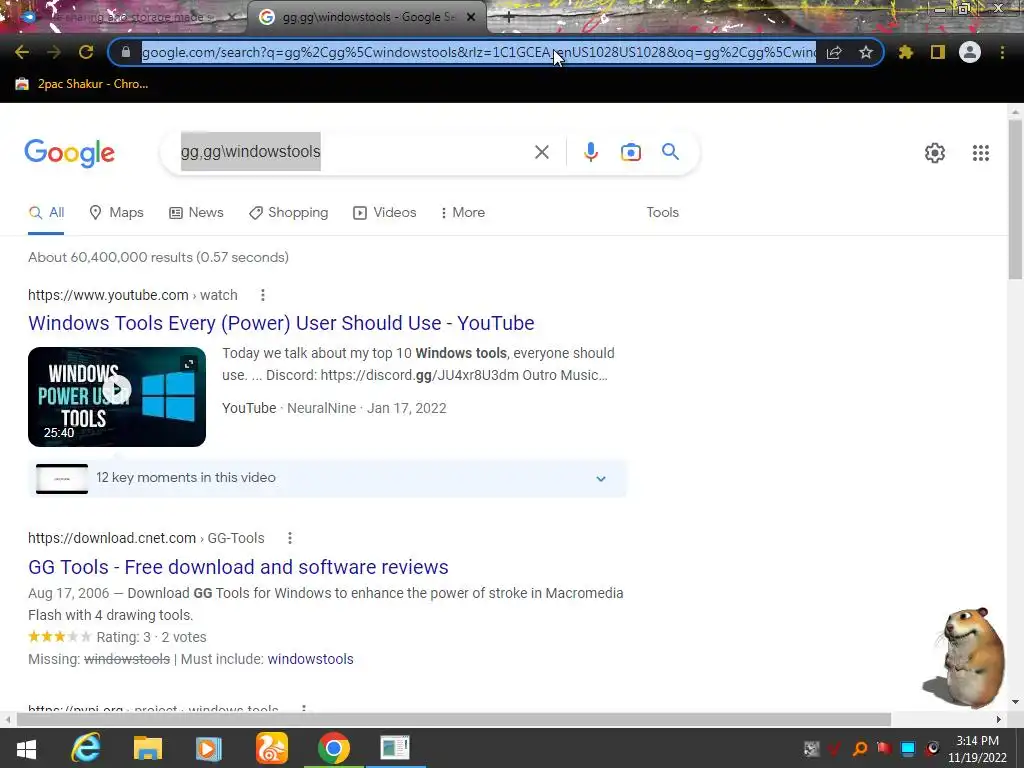Click the https://download.cnet.com result URL
The width and height of the screenshot is (1024, 768).
point(146,538)
